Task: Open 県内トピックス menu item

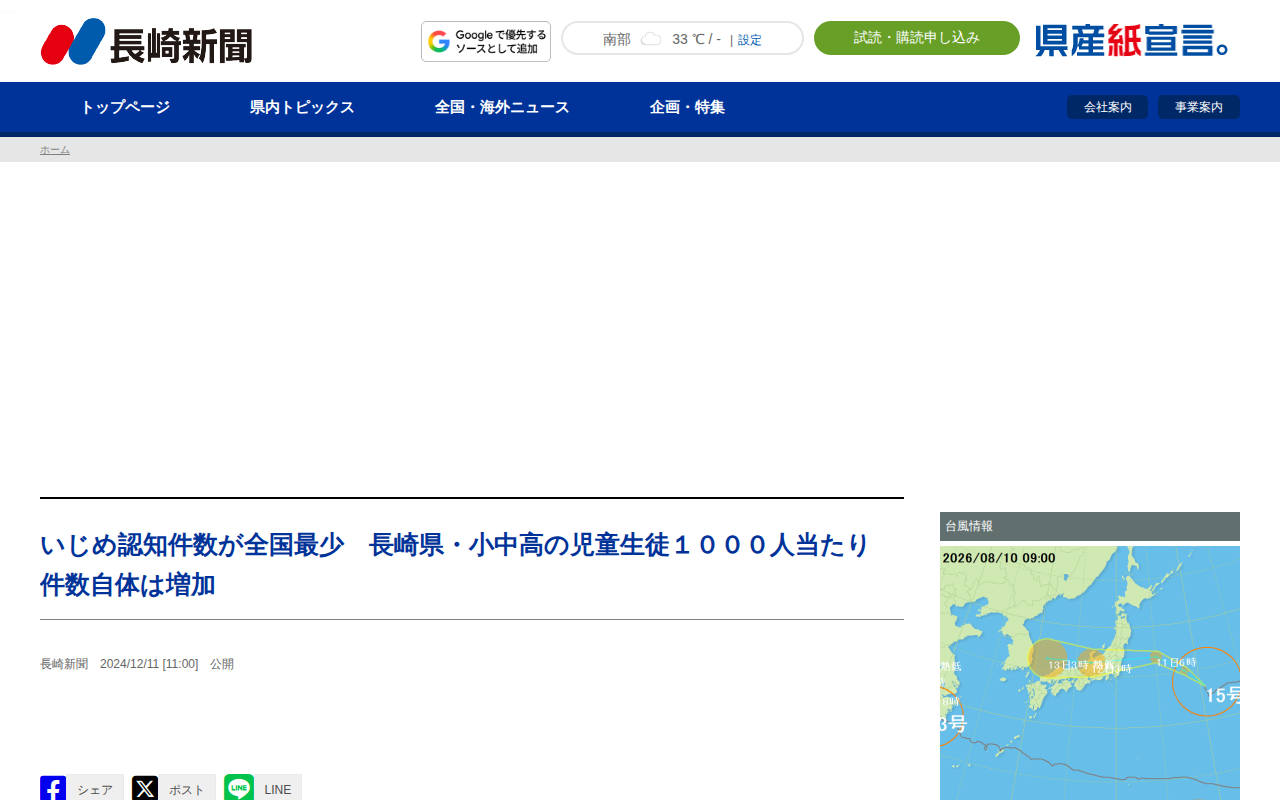Action: (302, 107)
